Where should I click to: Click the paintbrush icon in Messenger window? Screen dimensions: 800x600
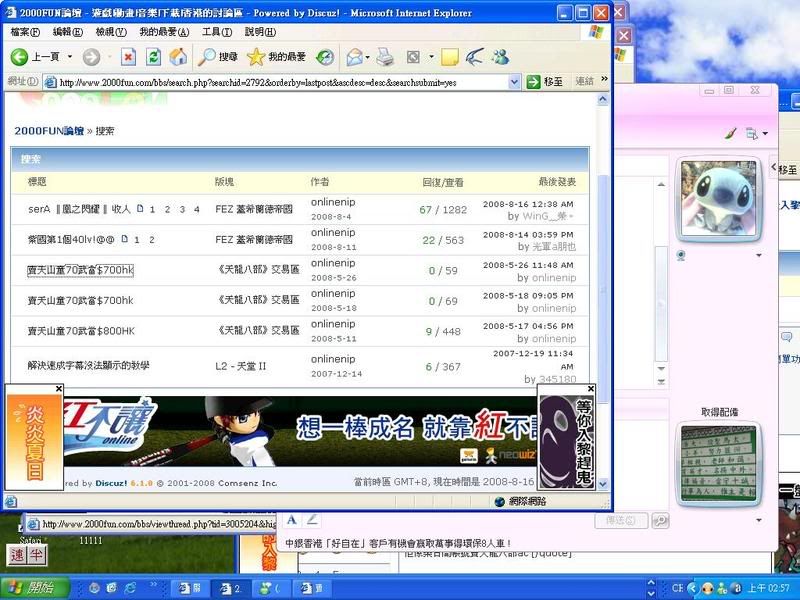[730, 133]
